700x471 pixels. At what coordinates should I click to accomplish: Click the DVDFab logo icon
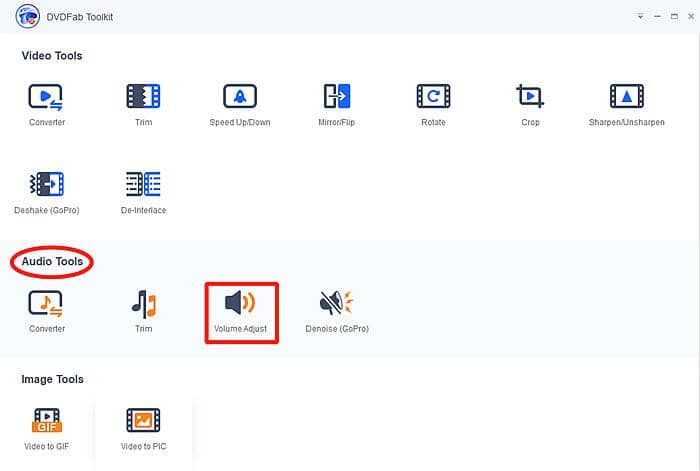(27, 17)
